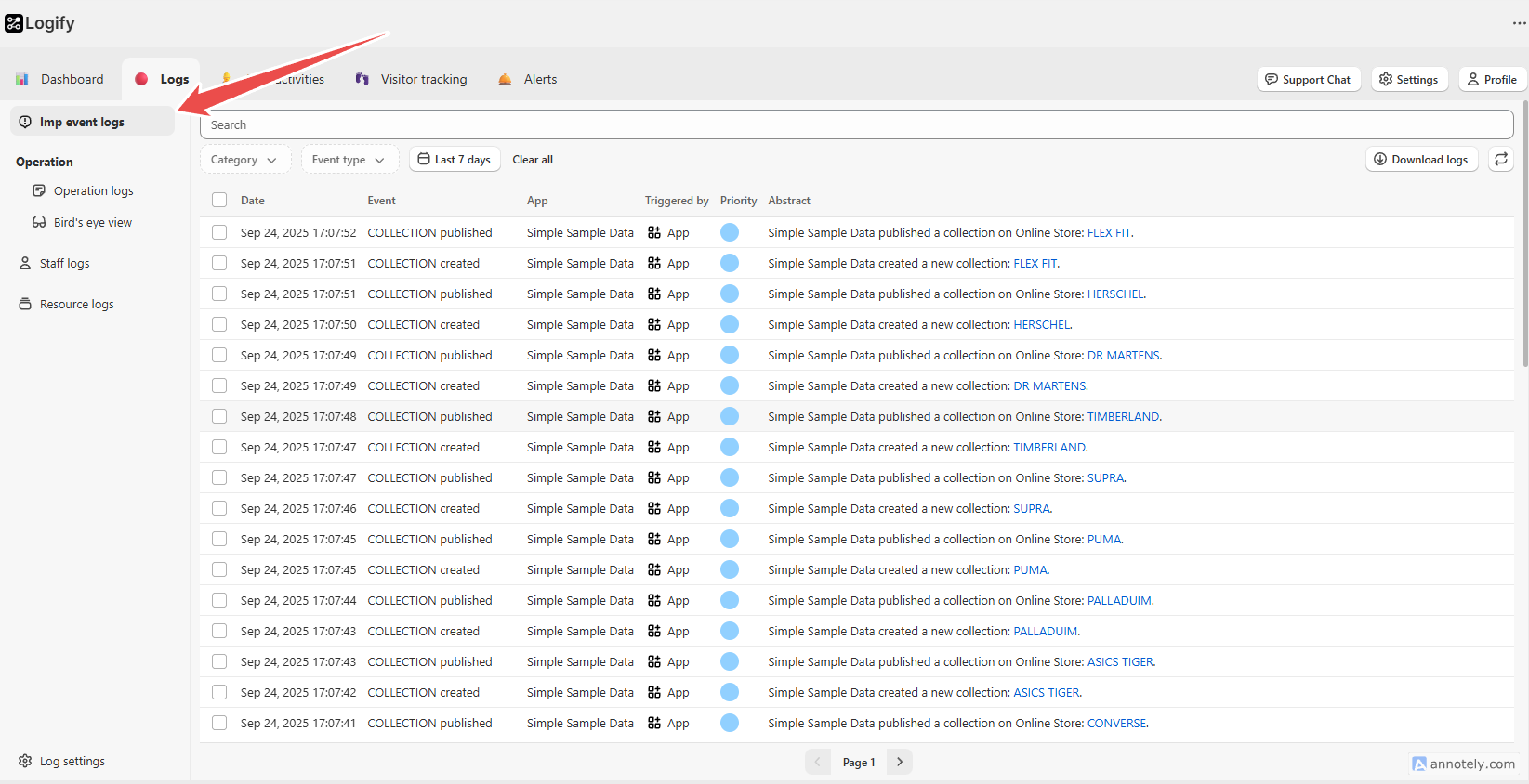This screenshot has width=1529, height=784.
Task: Open the PALLADUIM link in created row
Action: click(x=1046, y=631)
